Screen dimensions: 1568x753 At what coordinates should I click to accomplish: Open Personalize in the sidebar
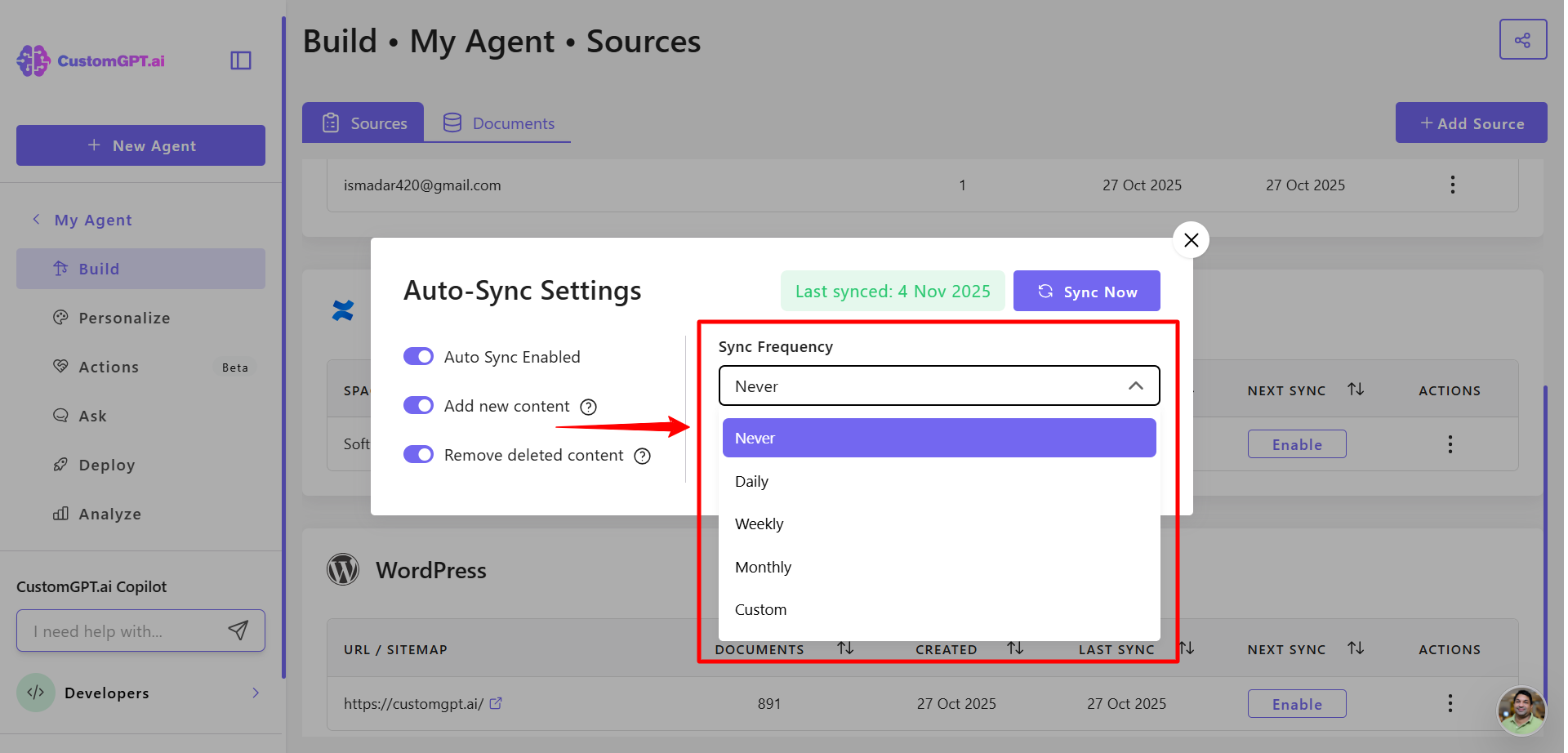140,318
